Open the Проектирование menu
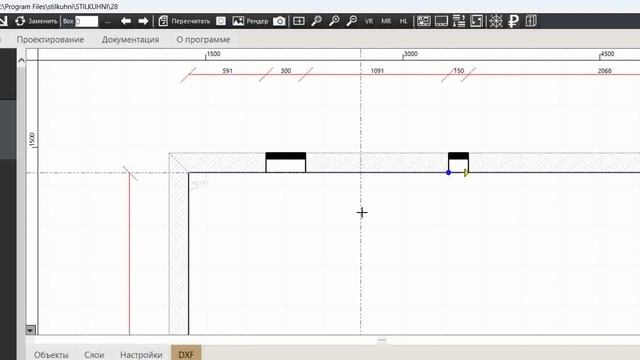The height and width of the screenshot is (360, 640). [50, 40]
